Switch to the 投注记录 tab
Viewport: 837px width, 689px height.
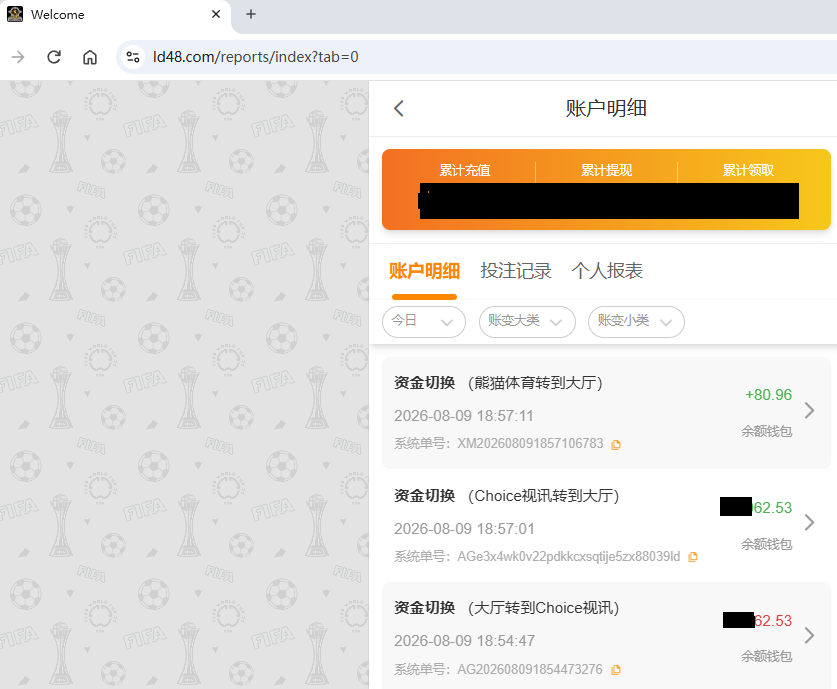coord(516,271)
